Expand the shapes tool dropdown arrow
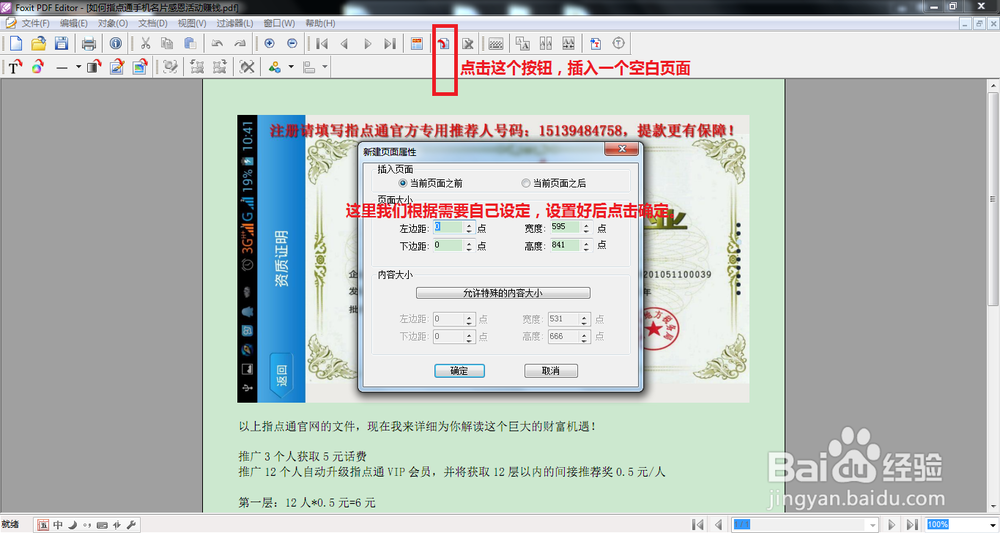Screen dimensions: 1000x533 coord(291,66)
